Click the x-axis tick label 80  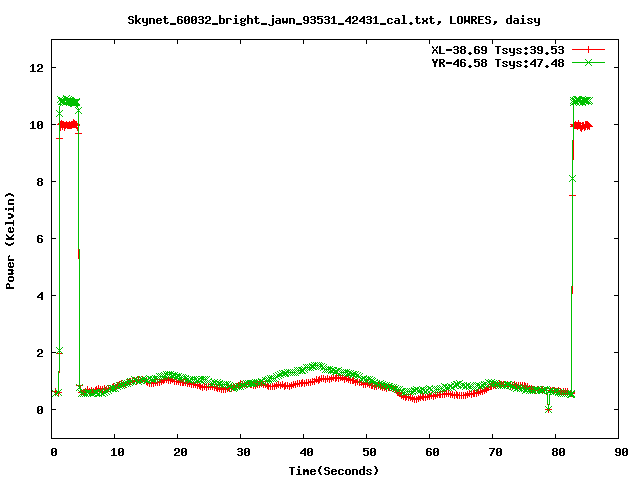click(x=558, y=452)
